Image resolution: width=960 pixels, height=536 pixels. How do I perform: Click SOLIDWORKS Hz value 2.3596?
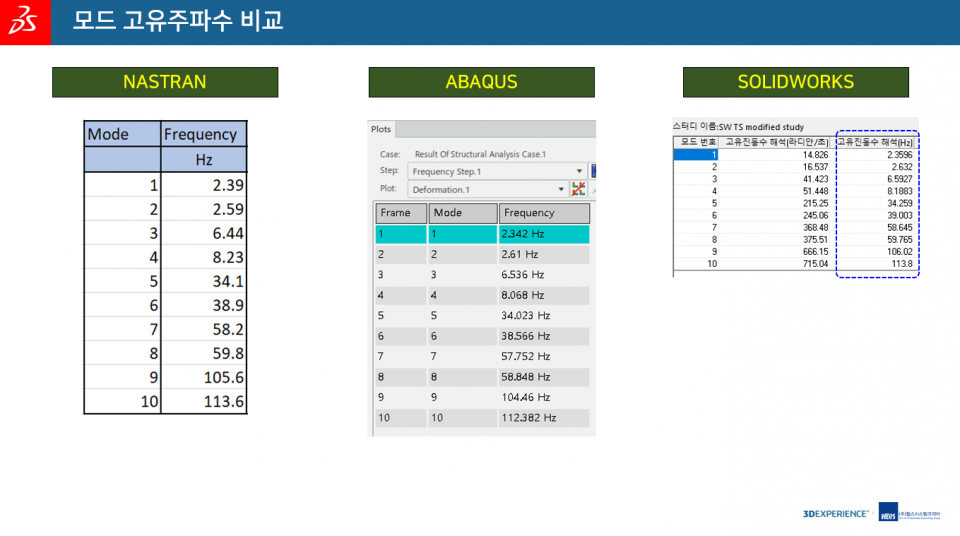click(899, 155)
